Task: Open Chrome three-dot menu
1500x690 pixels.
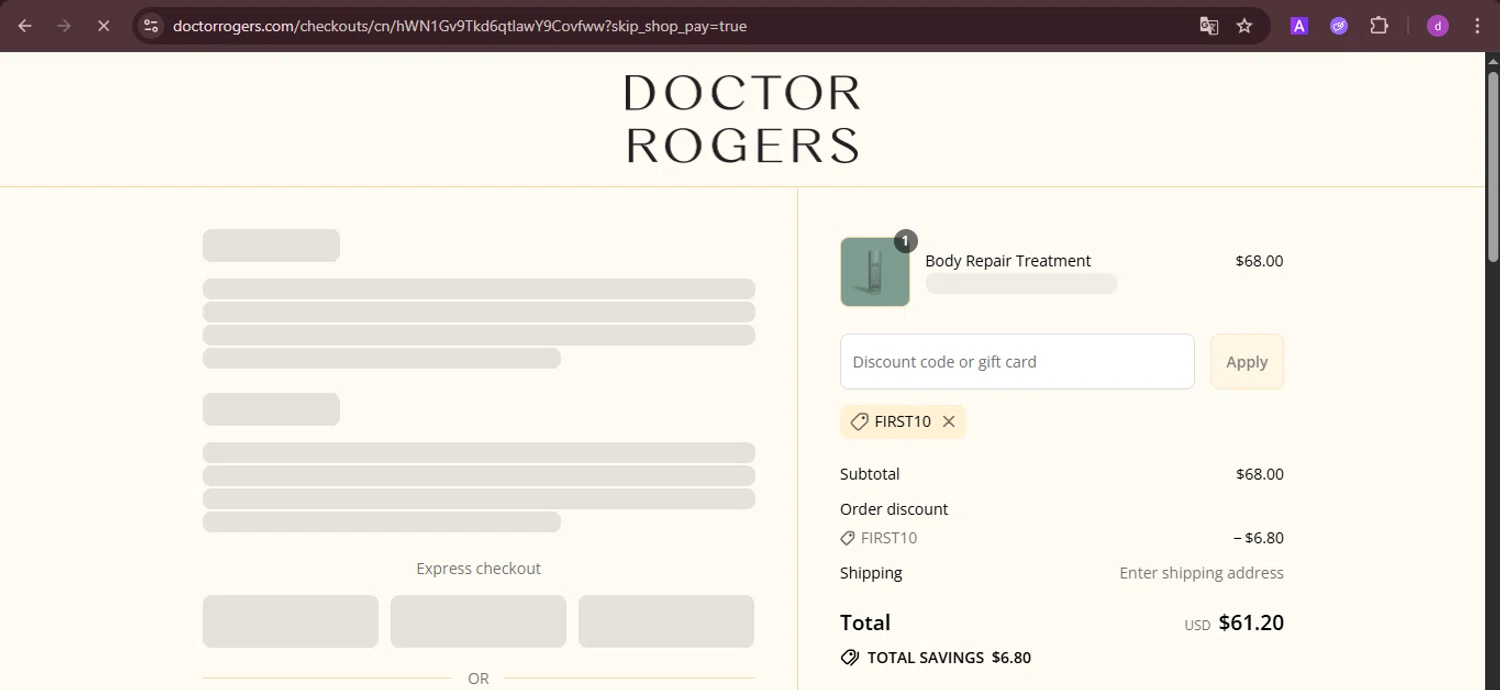Action: point(1477,26)
